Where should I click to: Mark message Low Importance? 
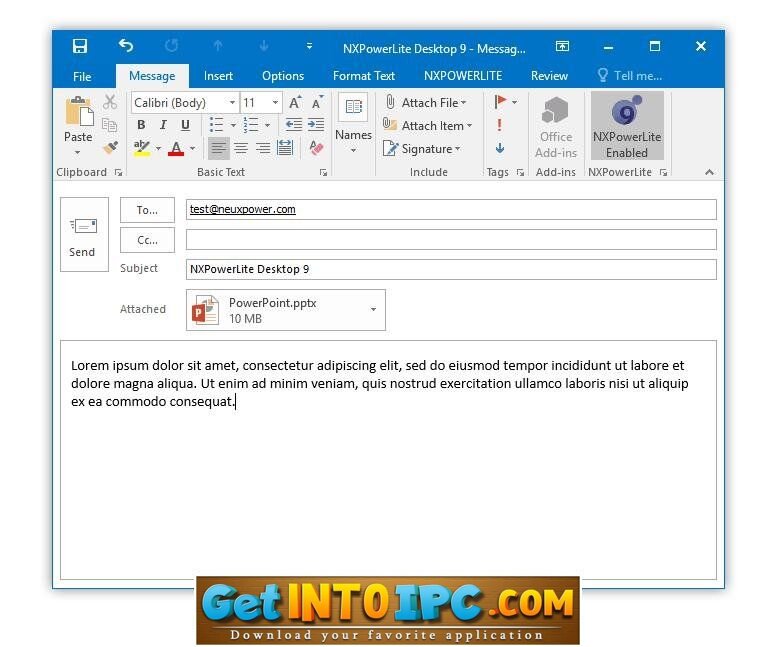tap(500, 148)
